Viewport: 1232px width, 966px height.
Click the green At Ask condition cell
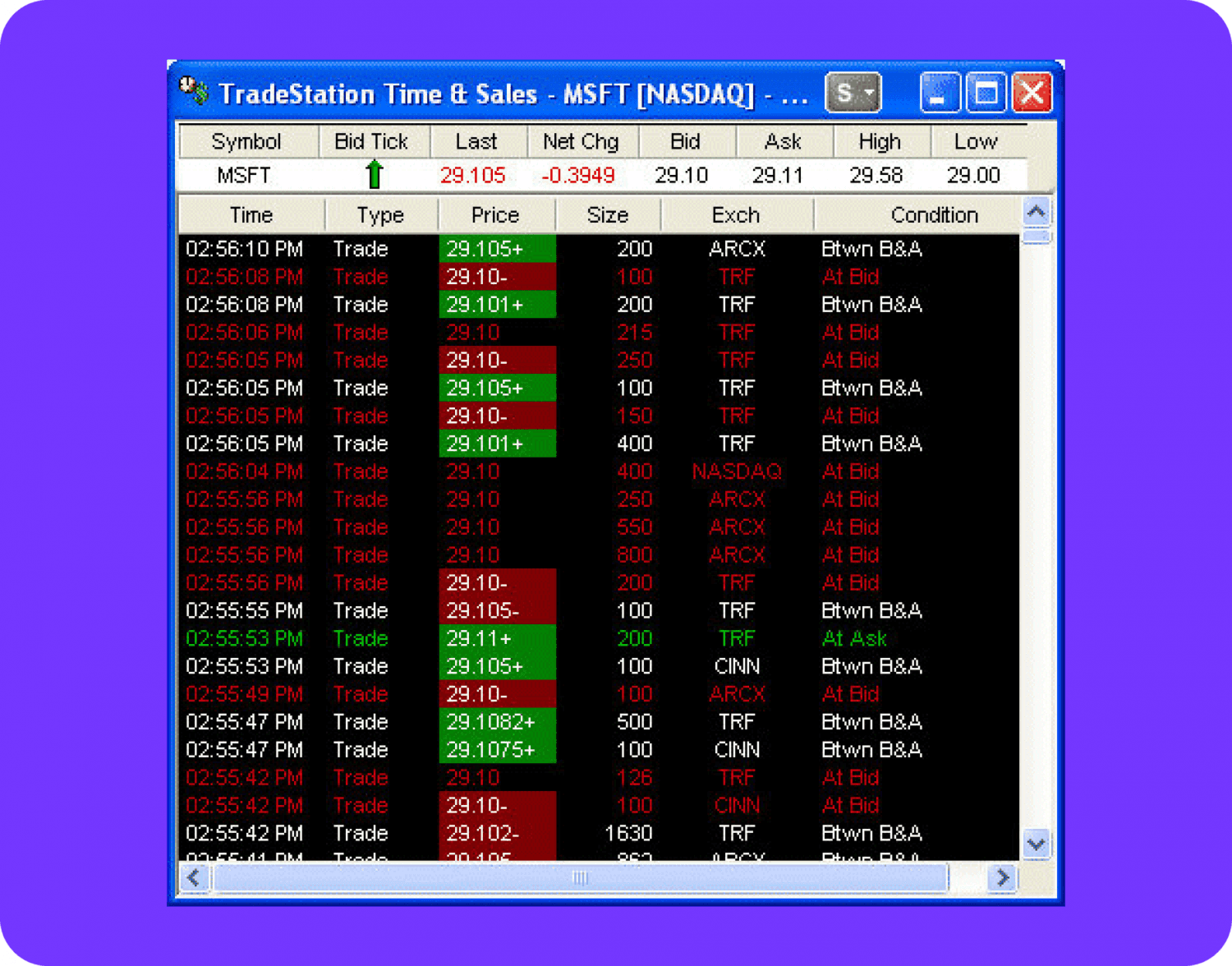(x=854, y=638)
